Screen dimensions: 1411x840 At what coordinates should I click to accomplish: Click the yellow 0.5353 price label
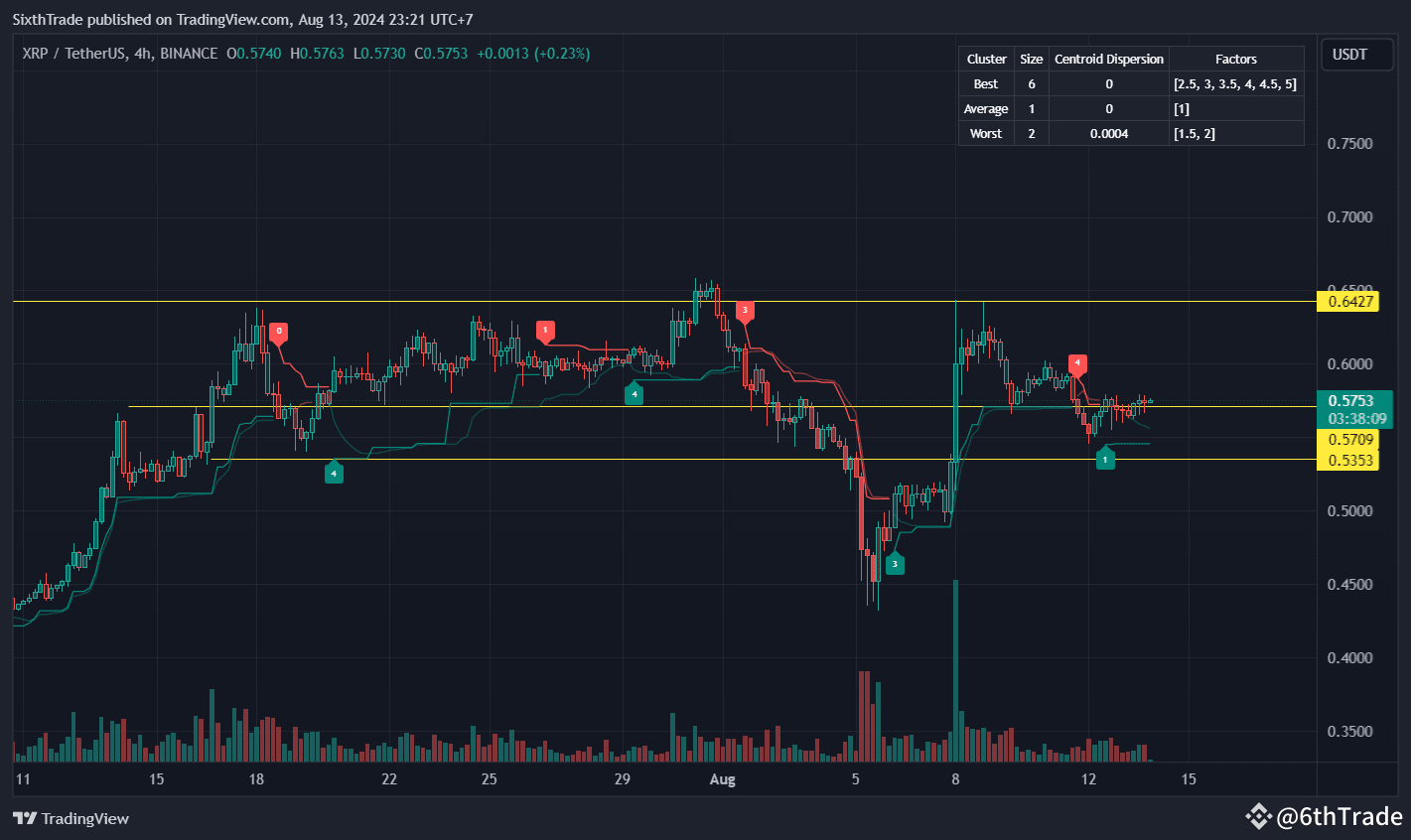click(1346, 461)
